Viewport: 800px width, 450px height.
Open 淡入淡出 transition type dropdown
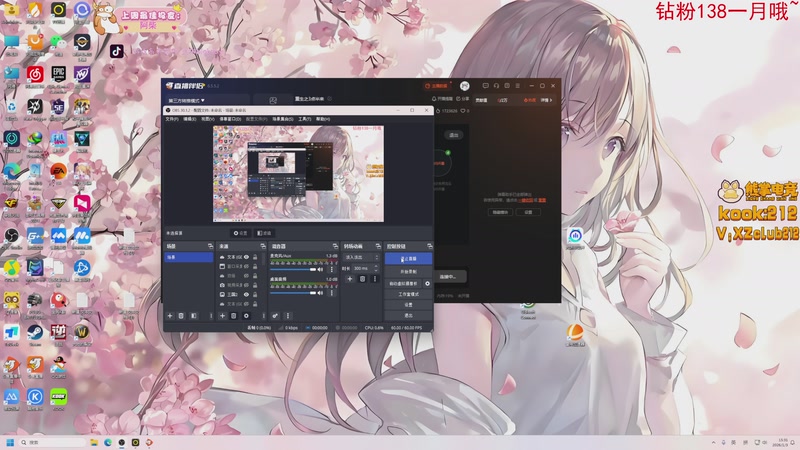361,257
